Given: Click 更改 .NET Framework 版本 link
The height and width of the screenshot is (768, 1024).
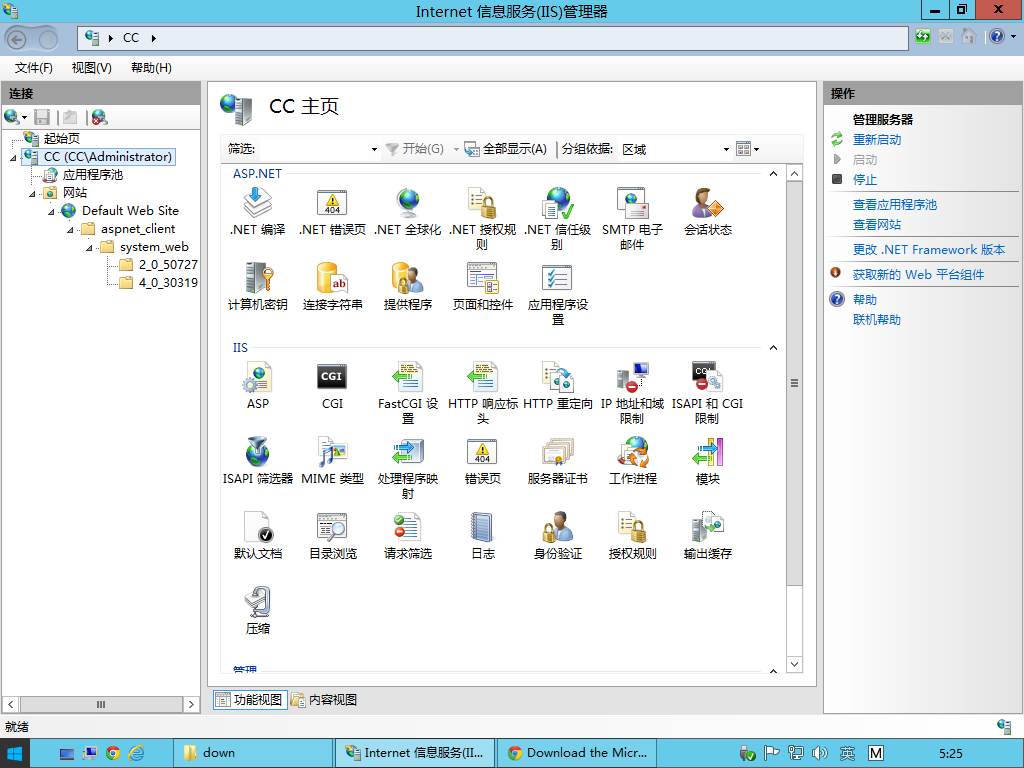Looking at the screenshot, I should (929, 249).
